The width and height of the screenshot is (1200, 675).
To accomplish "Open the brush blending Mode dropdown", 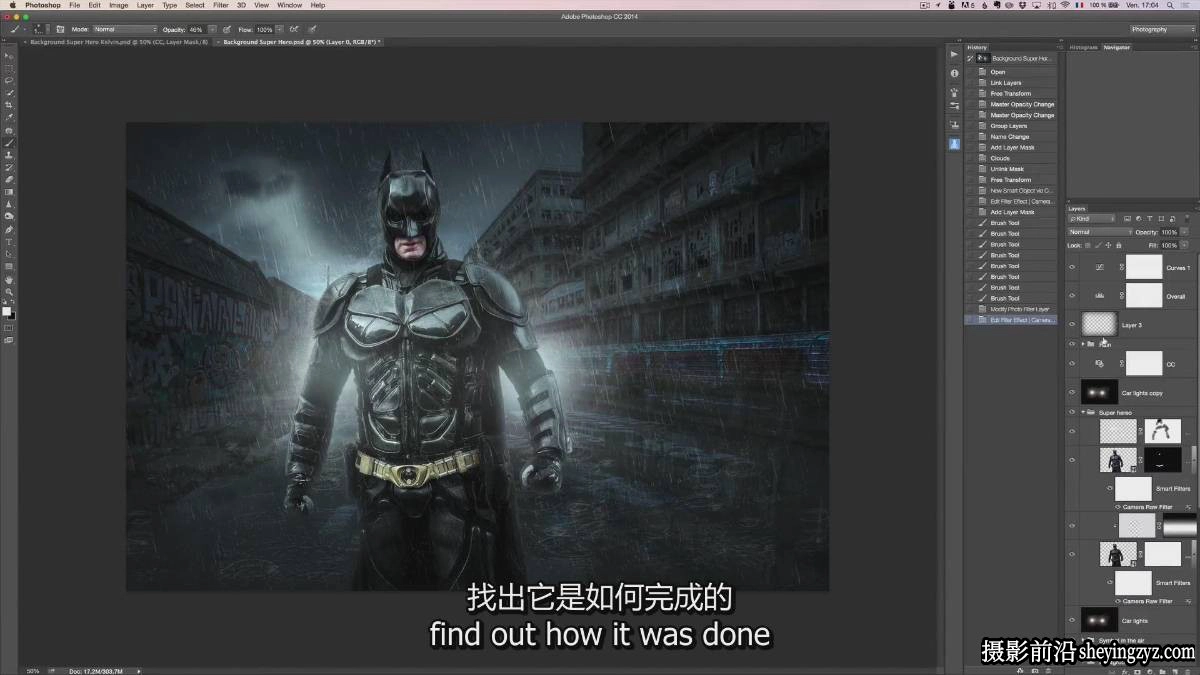I will [124, 30].
